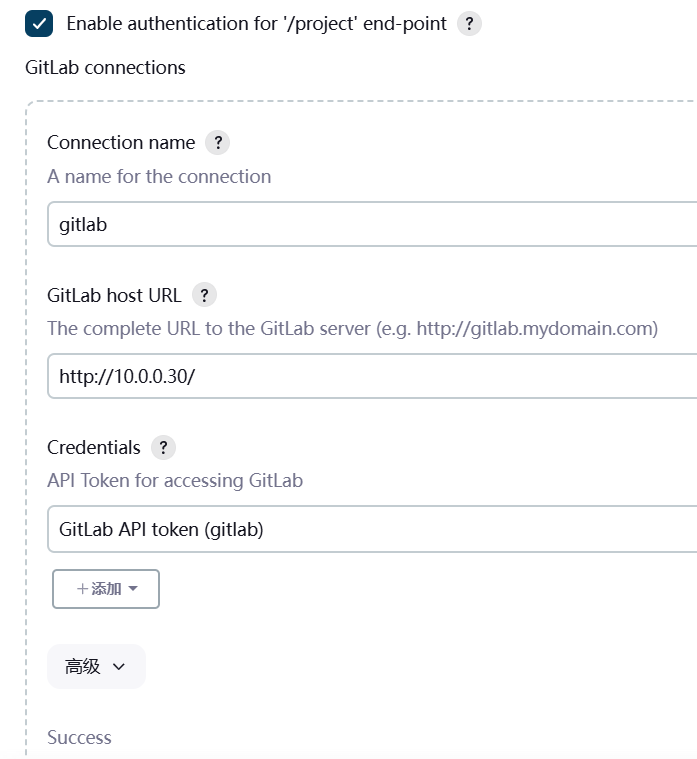Click 'API Token for accessing GitLab' description

point(175,480)
